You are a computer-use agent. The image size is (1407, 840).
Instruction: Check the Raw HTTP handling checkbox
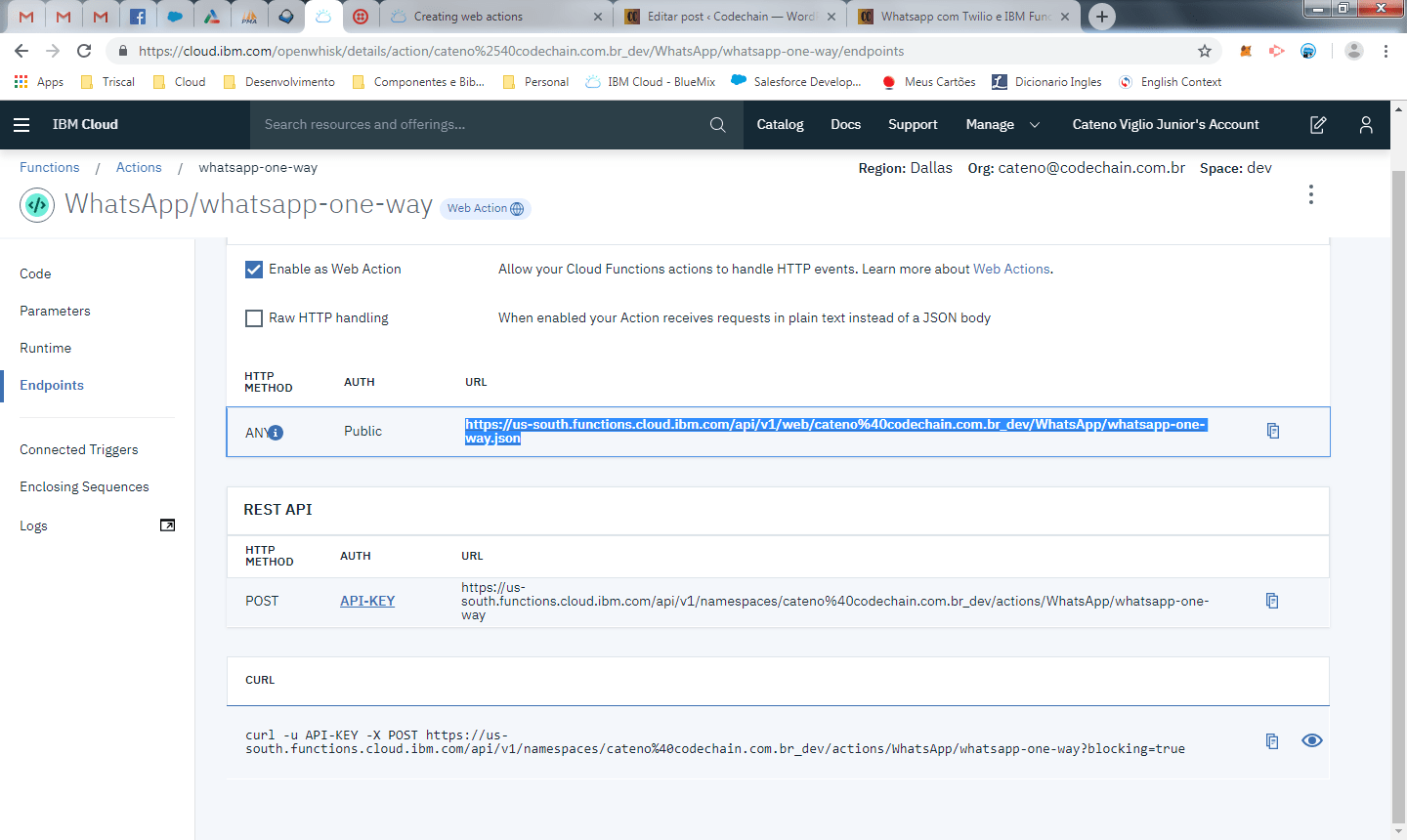coord(254,318)
